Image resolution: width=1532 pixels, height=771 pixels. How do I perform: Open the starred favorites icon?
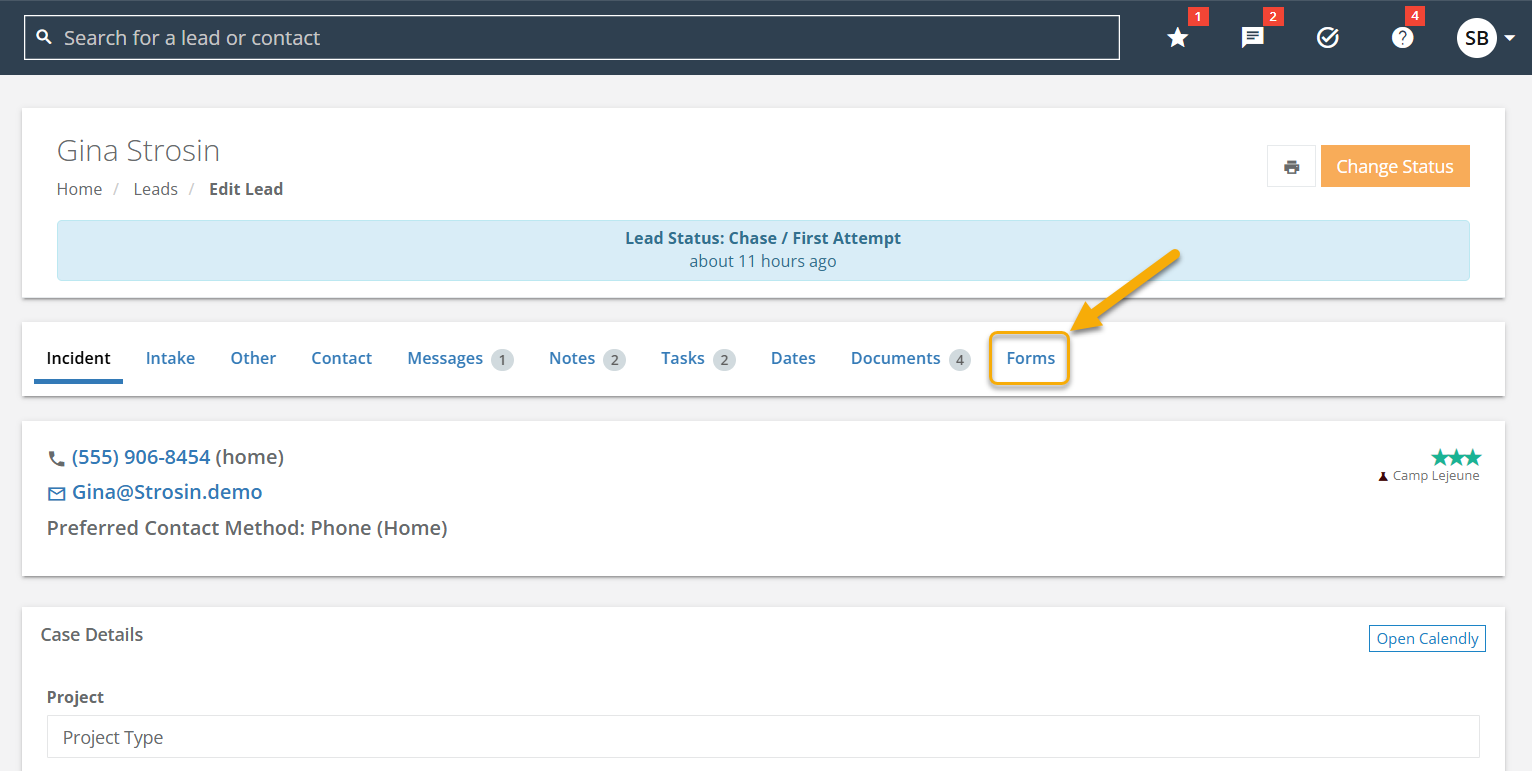point(1178,38)
